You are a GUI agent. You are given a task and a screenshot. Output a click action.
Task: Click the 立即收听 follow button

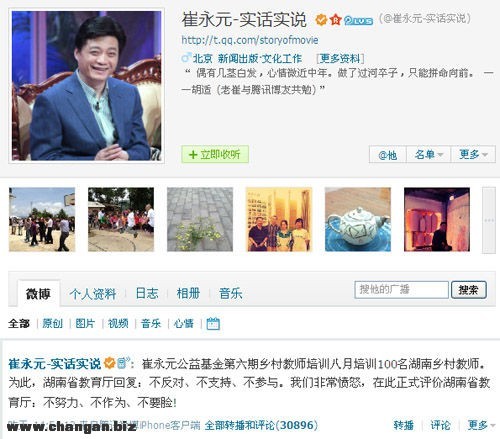[x=215, y=154]
